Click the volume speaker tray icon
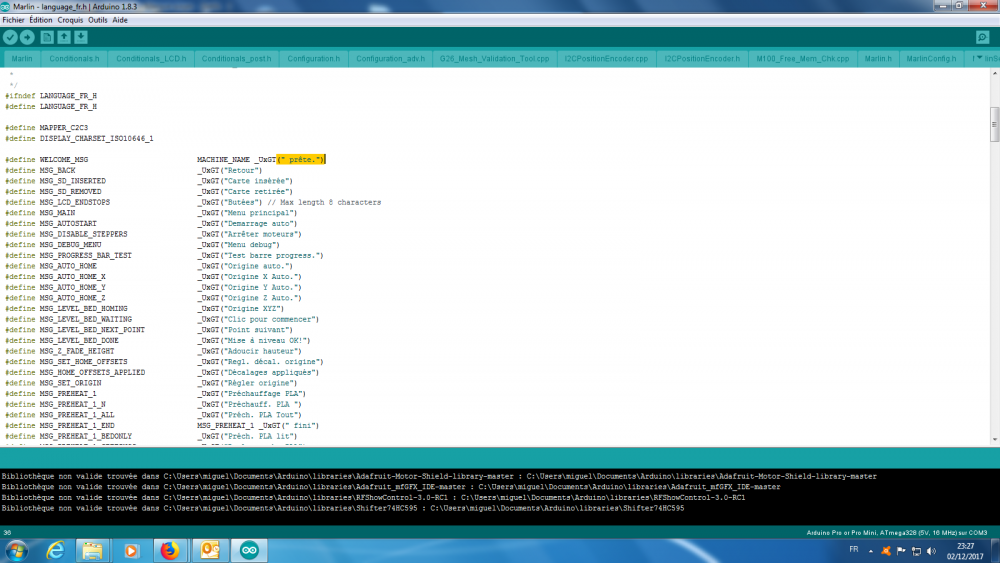Screen dimensions: 1000x563 [931, 551]
